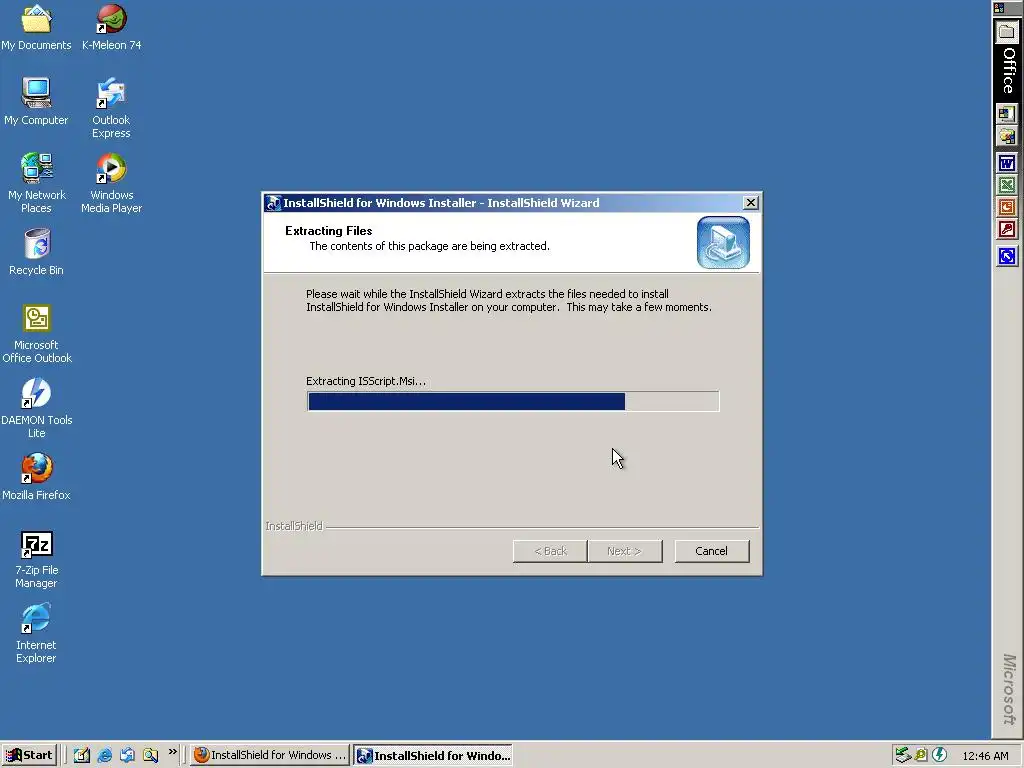Viewport: 1024px width, 768px height.
Task: Click the 'Extracting ISScript.Msi...' status text
Action: (366, 381)
